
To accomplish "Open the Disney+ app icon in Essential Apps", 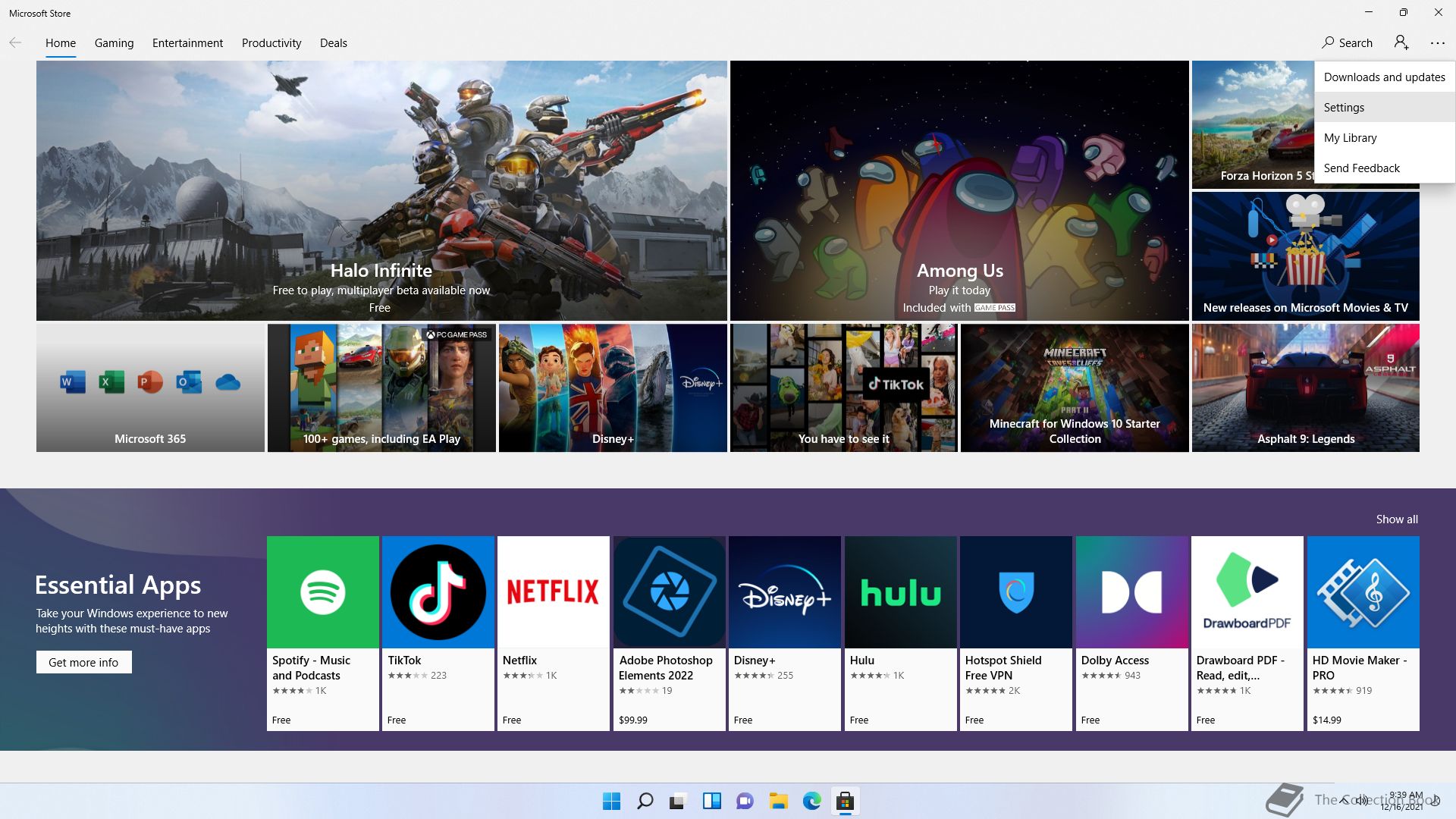I will [785, 592].
